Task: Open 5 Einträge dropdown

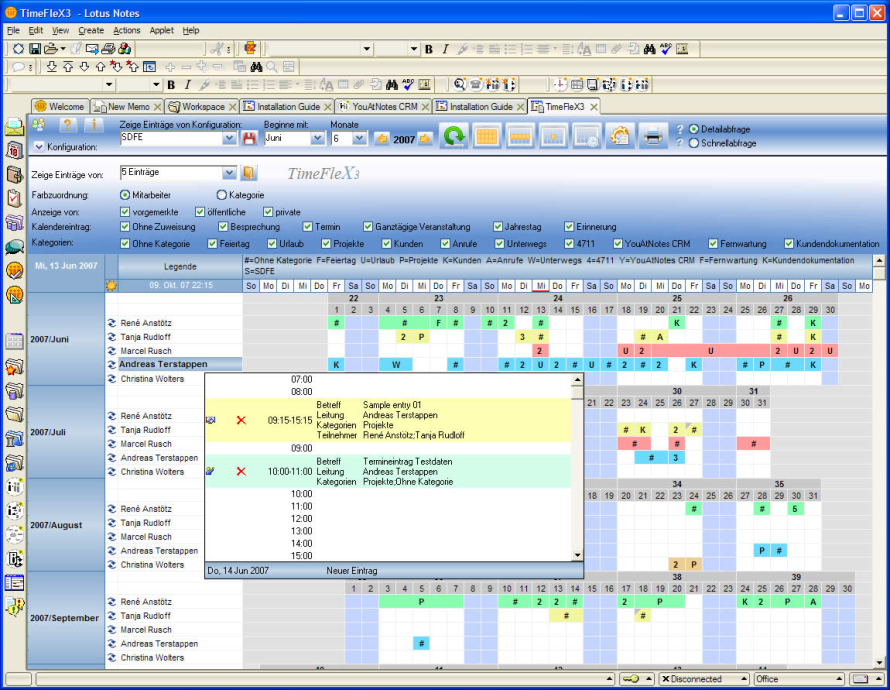Action: [x=229, y=173]
